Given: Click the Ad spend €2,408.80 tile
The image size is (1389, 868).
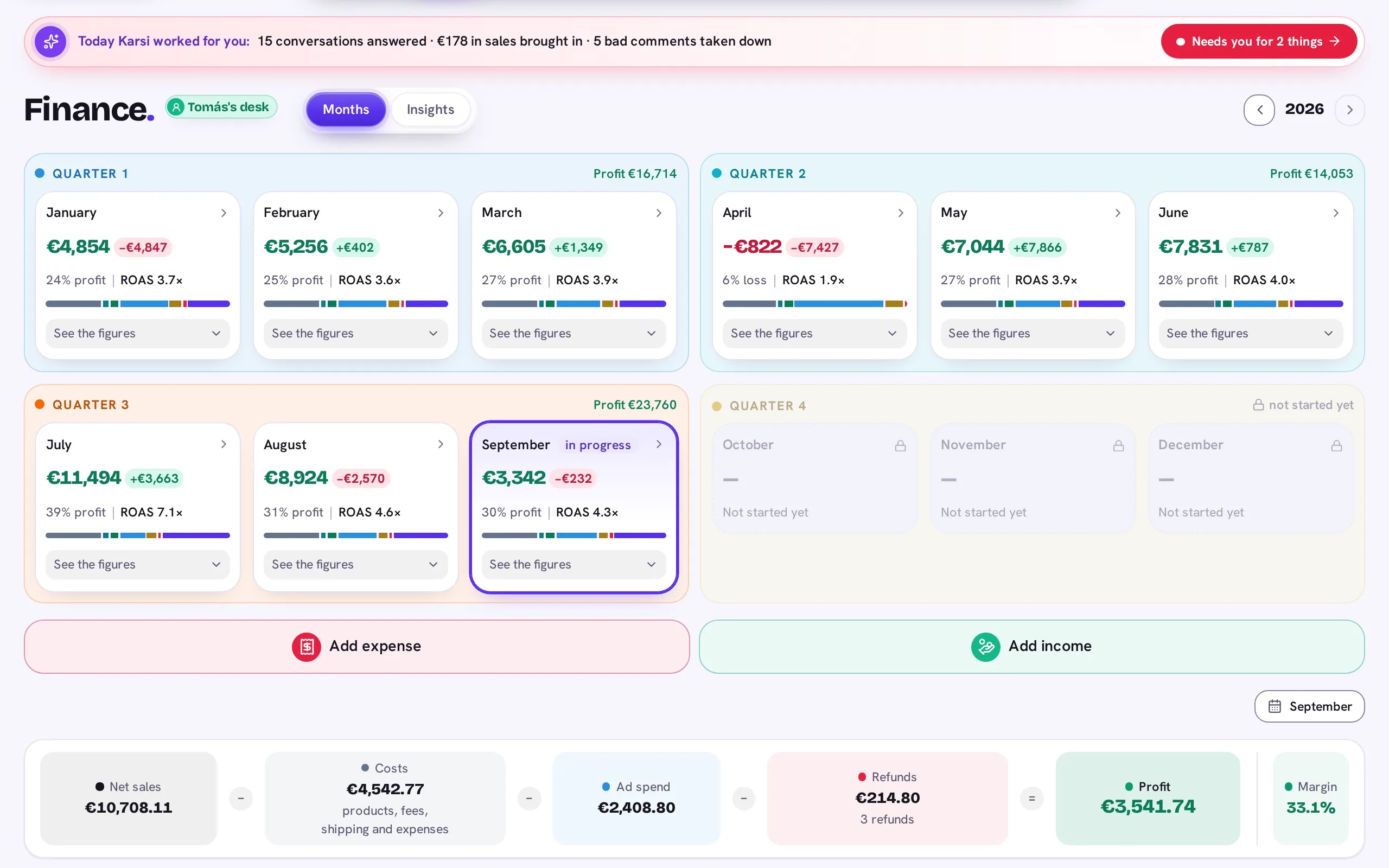Looking at the screenshot, I should coord(636,799).
